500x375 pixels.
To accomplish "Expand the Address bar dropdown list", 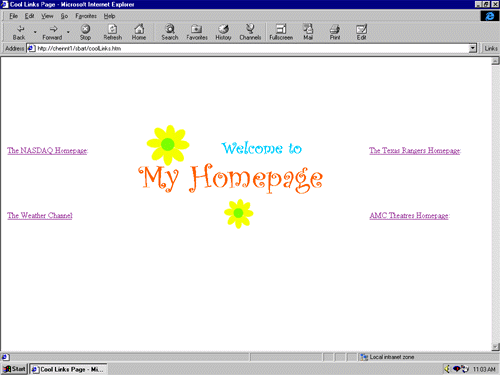I will [472, 48].
